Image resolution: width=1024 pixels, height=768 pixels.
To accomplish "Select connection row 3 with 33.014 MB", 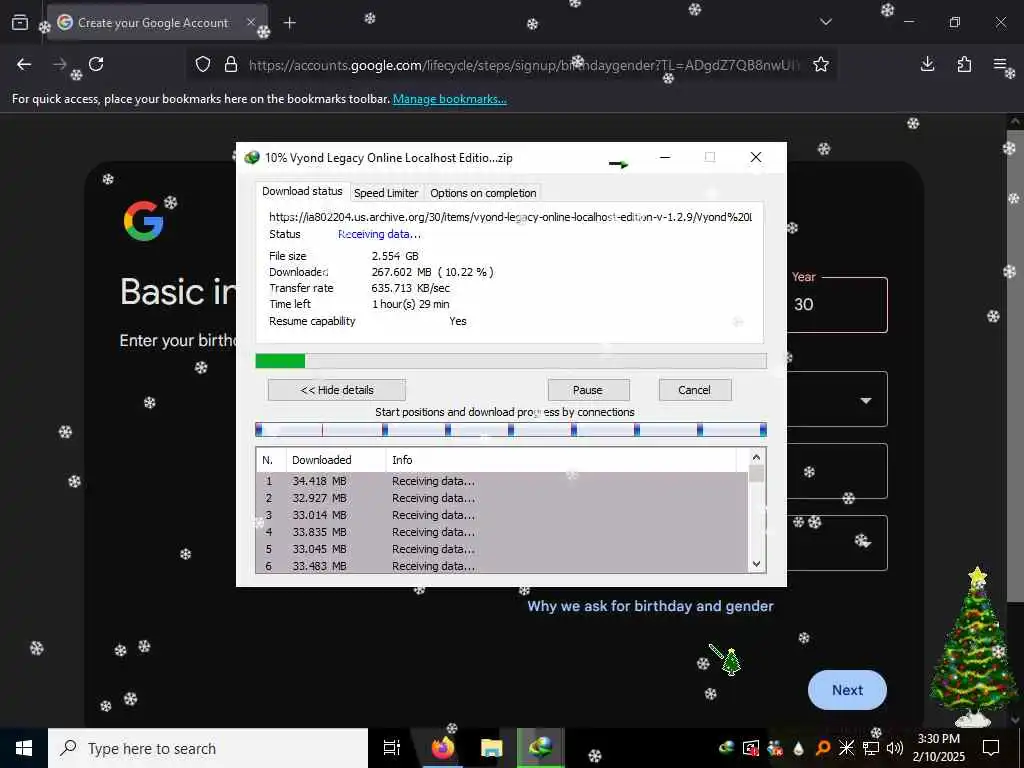I will 502,515.
